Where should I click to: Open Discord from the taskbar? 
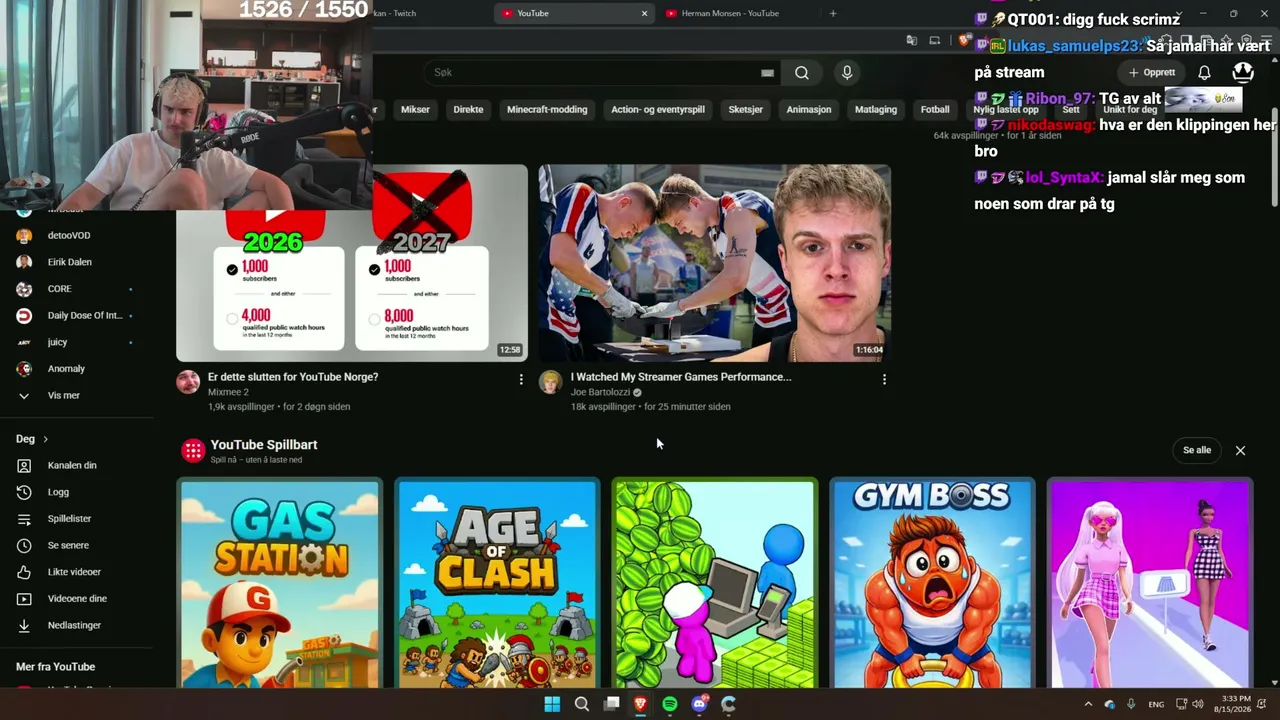point(699,704)
